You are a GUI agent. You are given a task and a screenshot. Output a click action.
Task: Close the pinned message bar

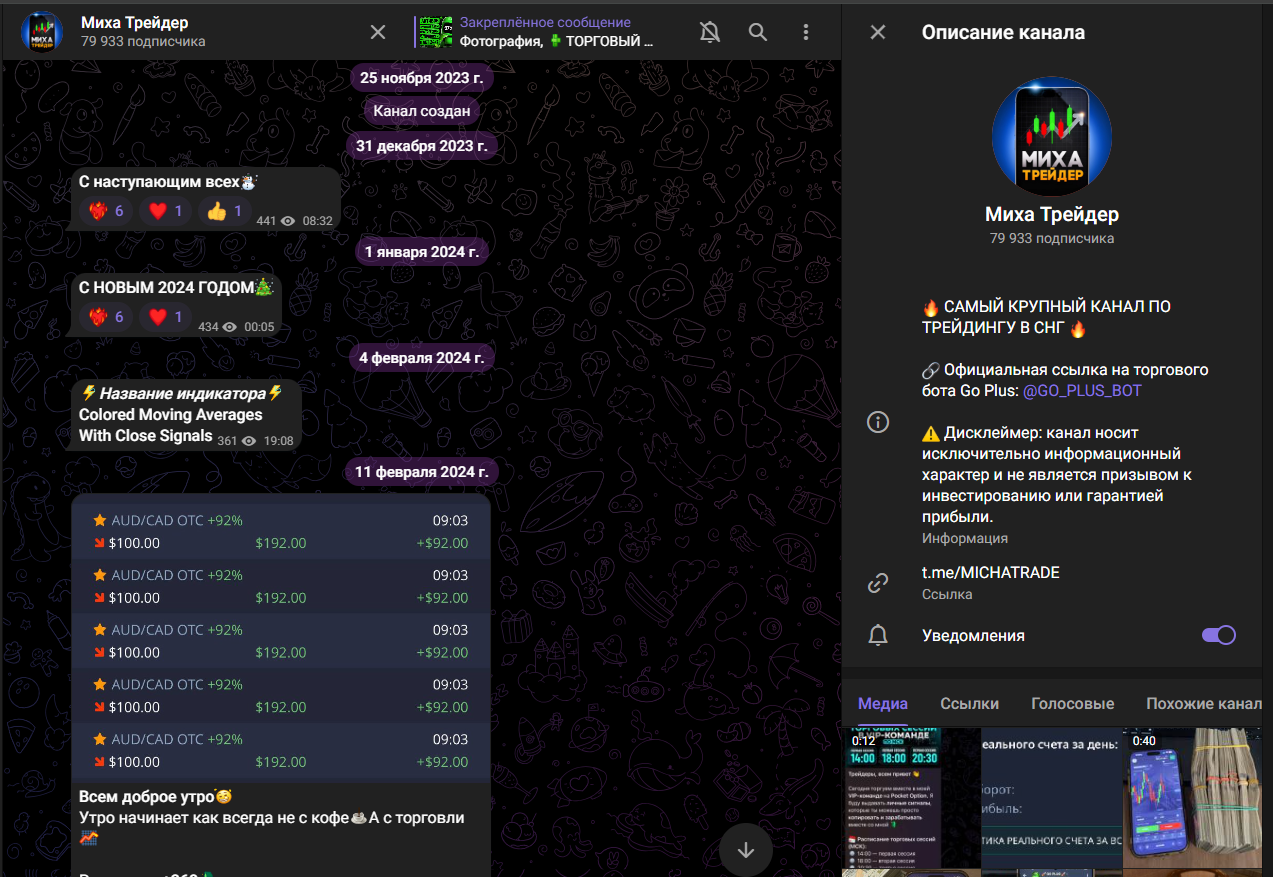click(378, 32)
